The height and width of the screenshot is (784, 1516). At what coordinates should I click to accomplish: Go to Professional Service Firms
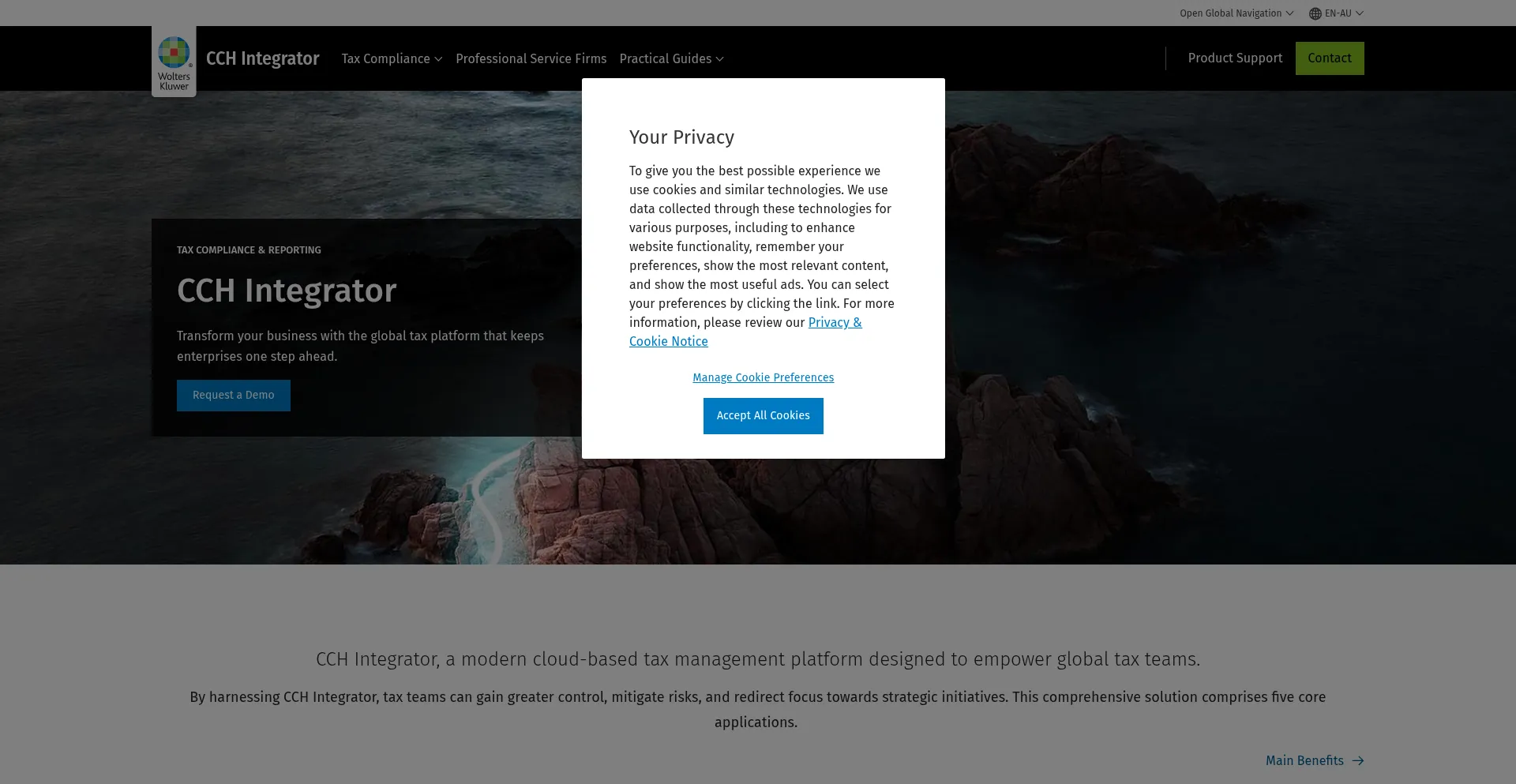coord(531,58)
